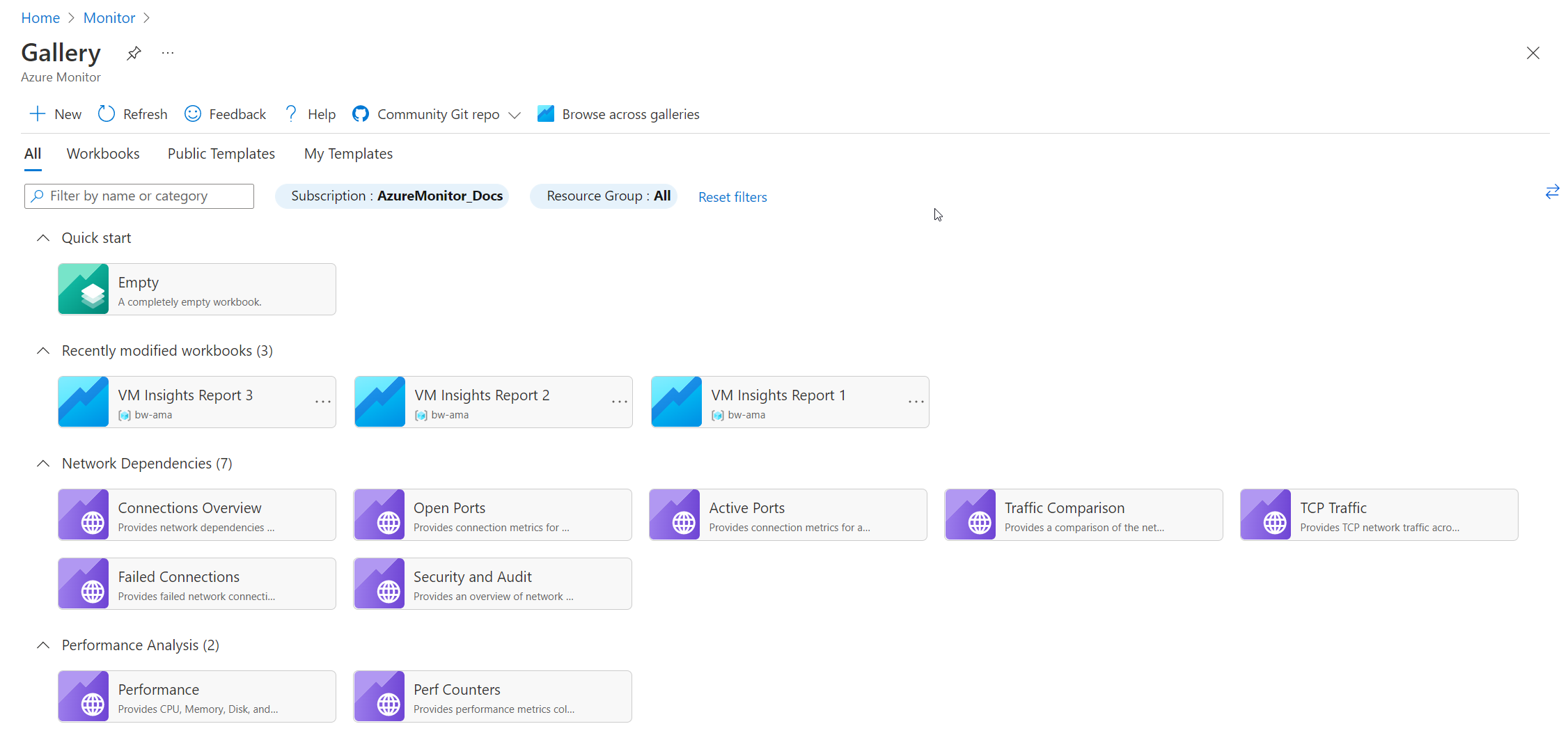Switch to the Public Templates tab
The width and height of the screenshot is (1568, 756).
221,153
